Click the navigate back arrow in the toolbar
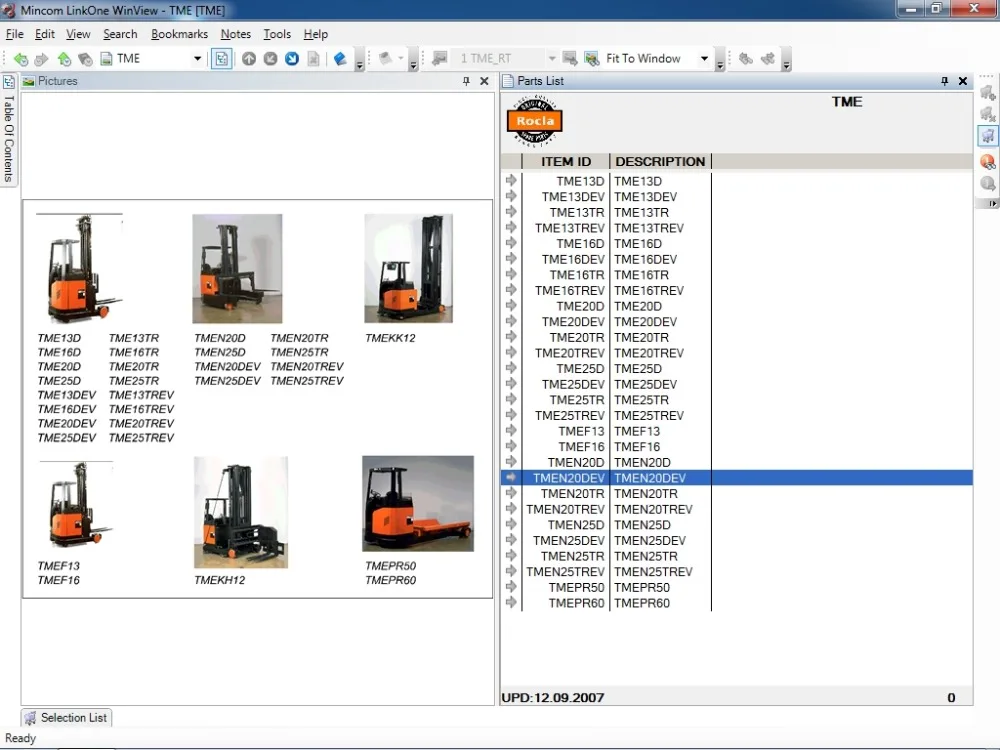This screenshot has height=750, width=1000. coord(20,59)
